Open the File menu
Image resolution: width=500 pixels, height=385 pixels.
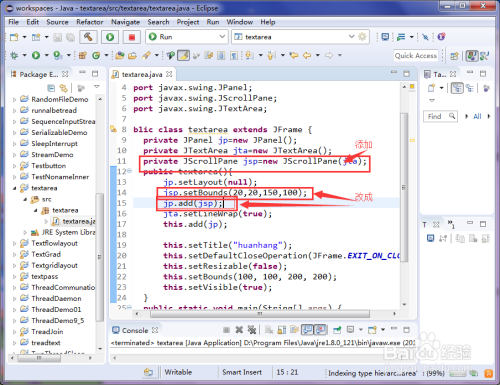[13, 22]
